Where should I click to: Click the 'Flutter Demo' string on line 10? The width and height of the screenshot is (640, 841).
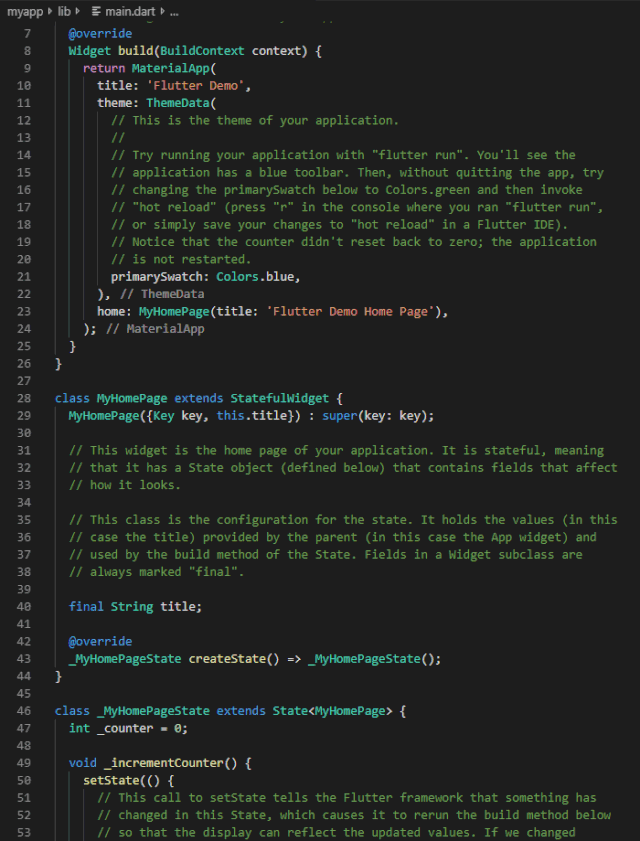(196, 86)
